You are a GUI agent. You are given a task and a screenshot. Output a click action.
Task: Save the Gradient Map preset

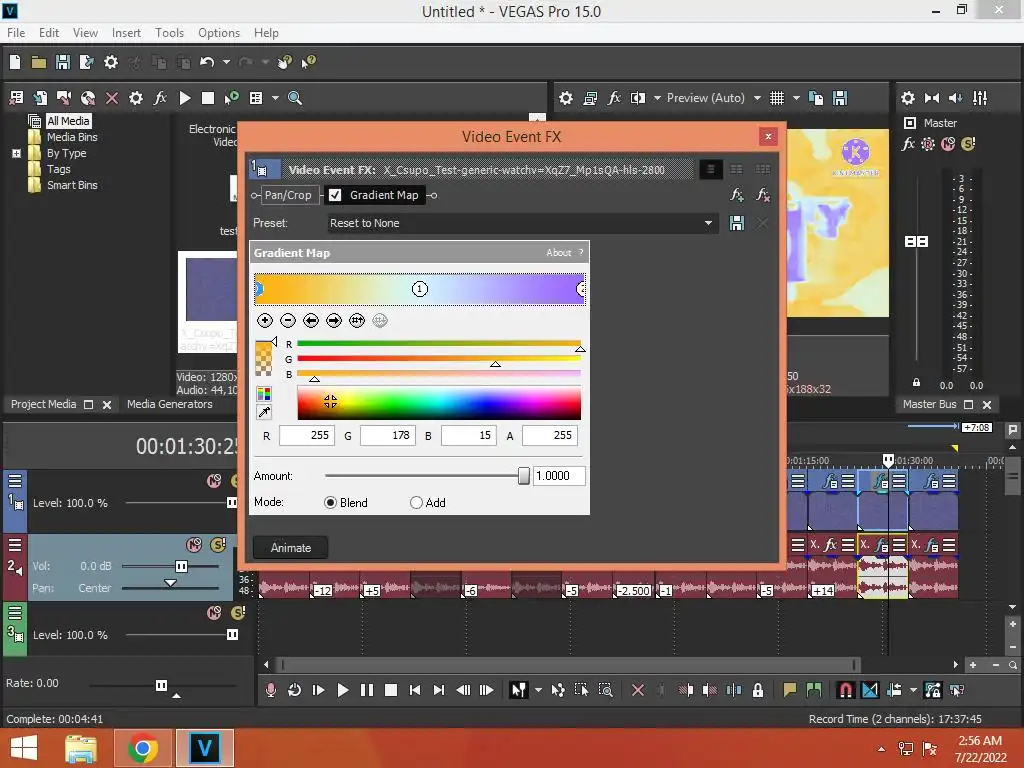click(x=737, y=223)
